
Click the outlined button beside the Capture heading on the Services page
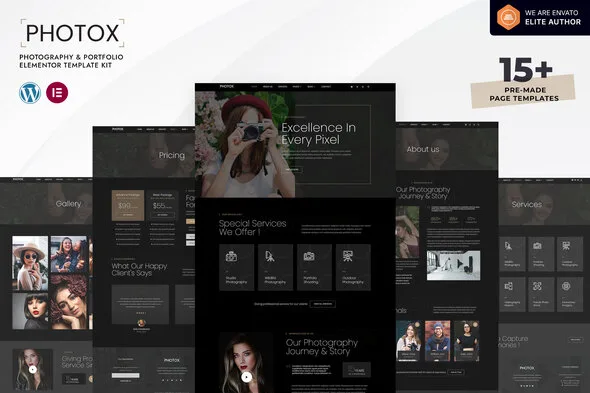point(575,340)
